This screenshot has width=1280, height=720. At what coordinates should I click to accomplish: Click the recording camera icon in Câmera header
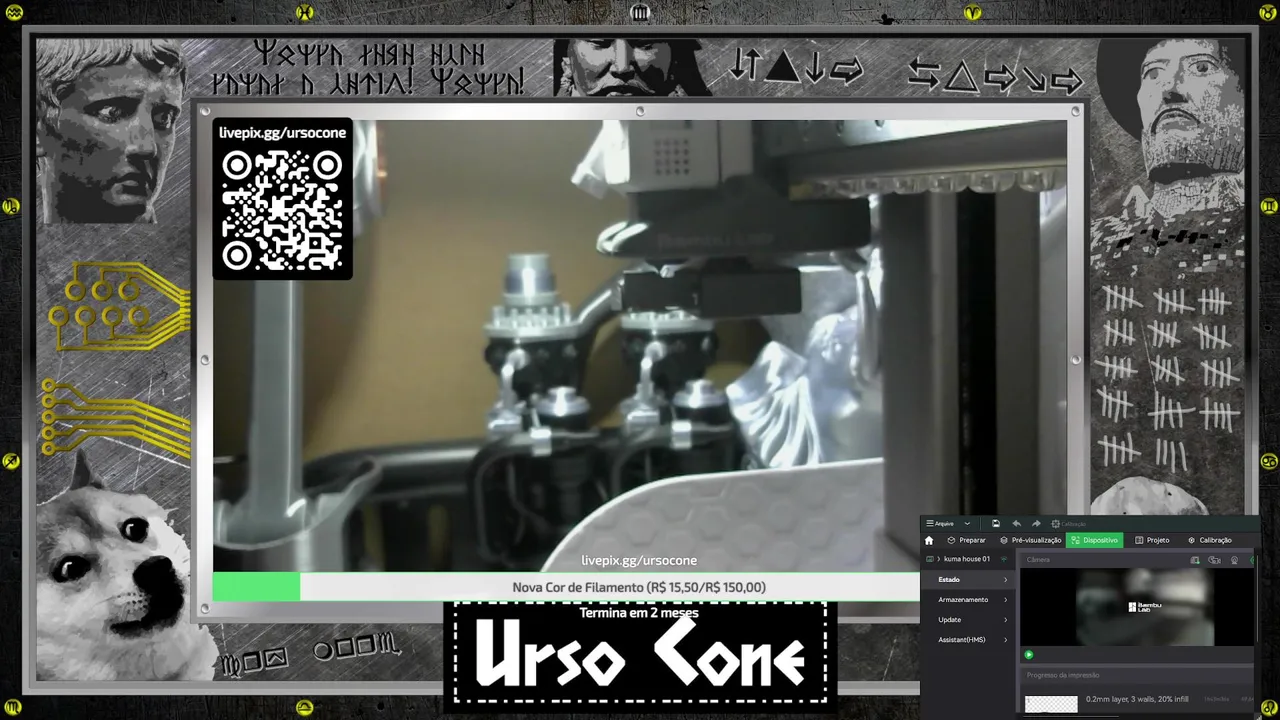tap(1214, 560)
